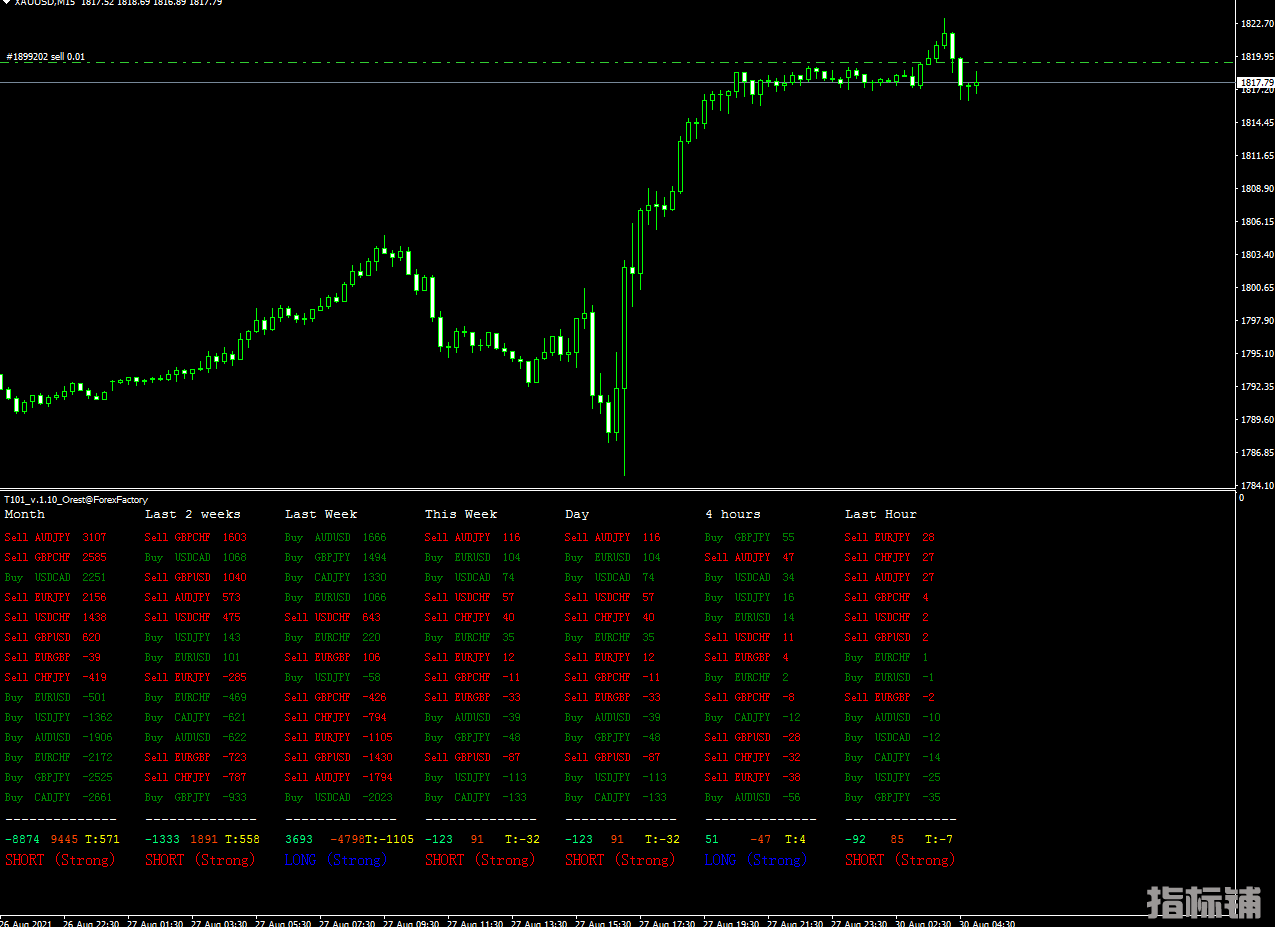This screenshot has width=1275, height=927.
Task: Click SHORT (Strong) signal under Day
Action: [620, 860]
